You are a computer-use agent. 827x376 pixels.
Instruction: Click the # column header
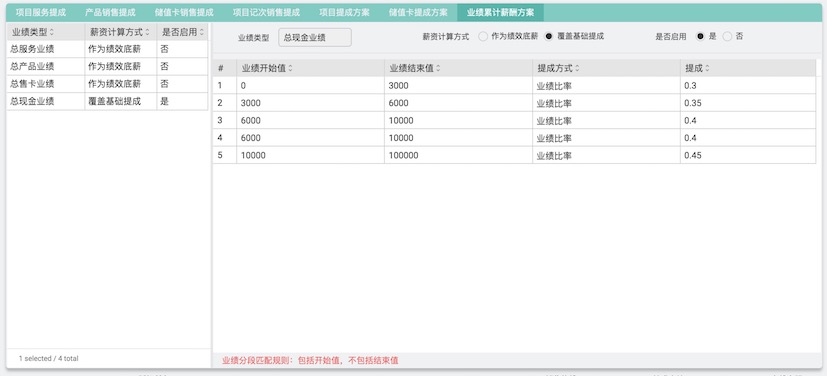[x=225, y=68]
